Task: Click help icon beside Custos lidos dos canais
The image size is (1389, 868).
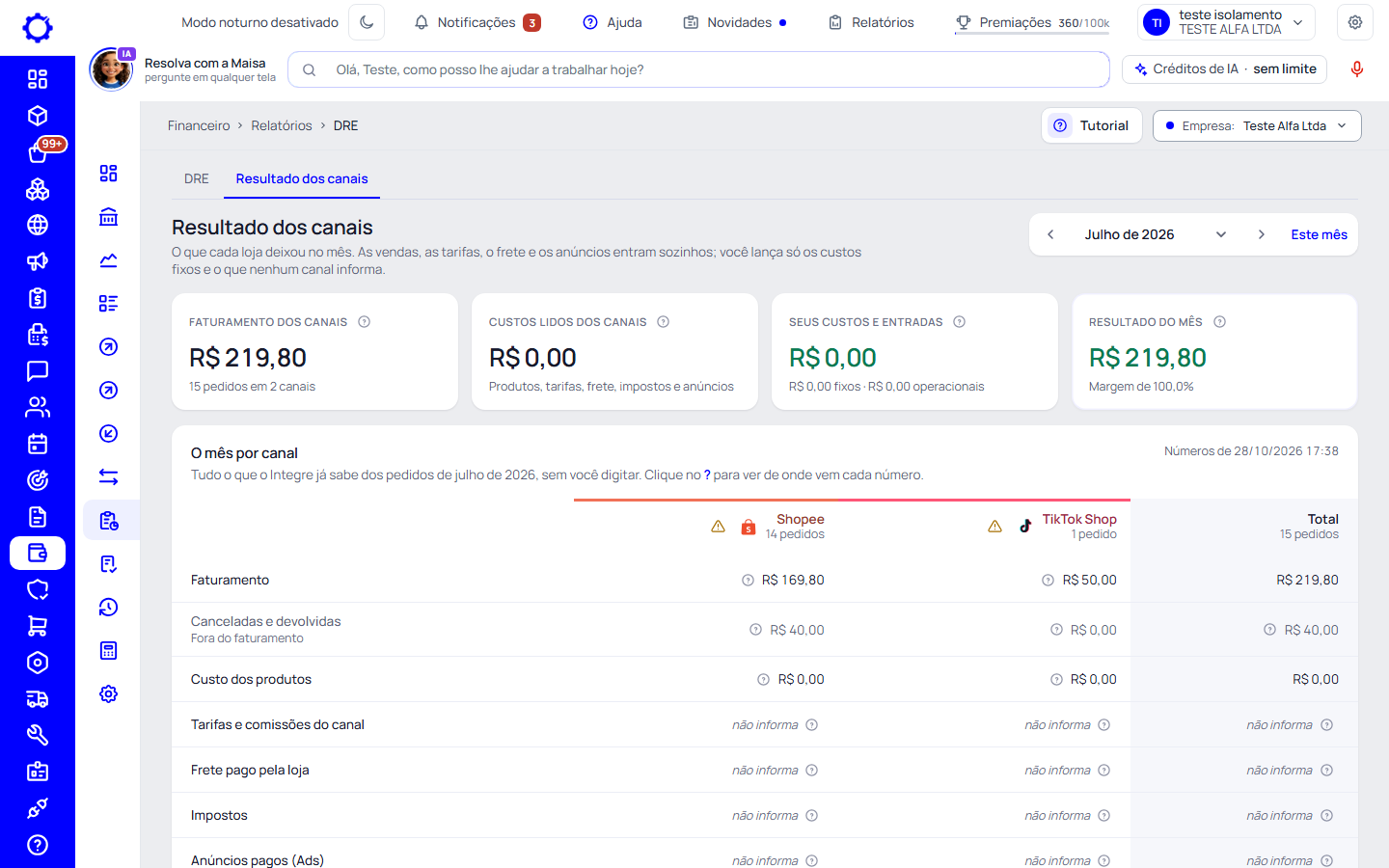Action: [664, 322]
